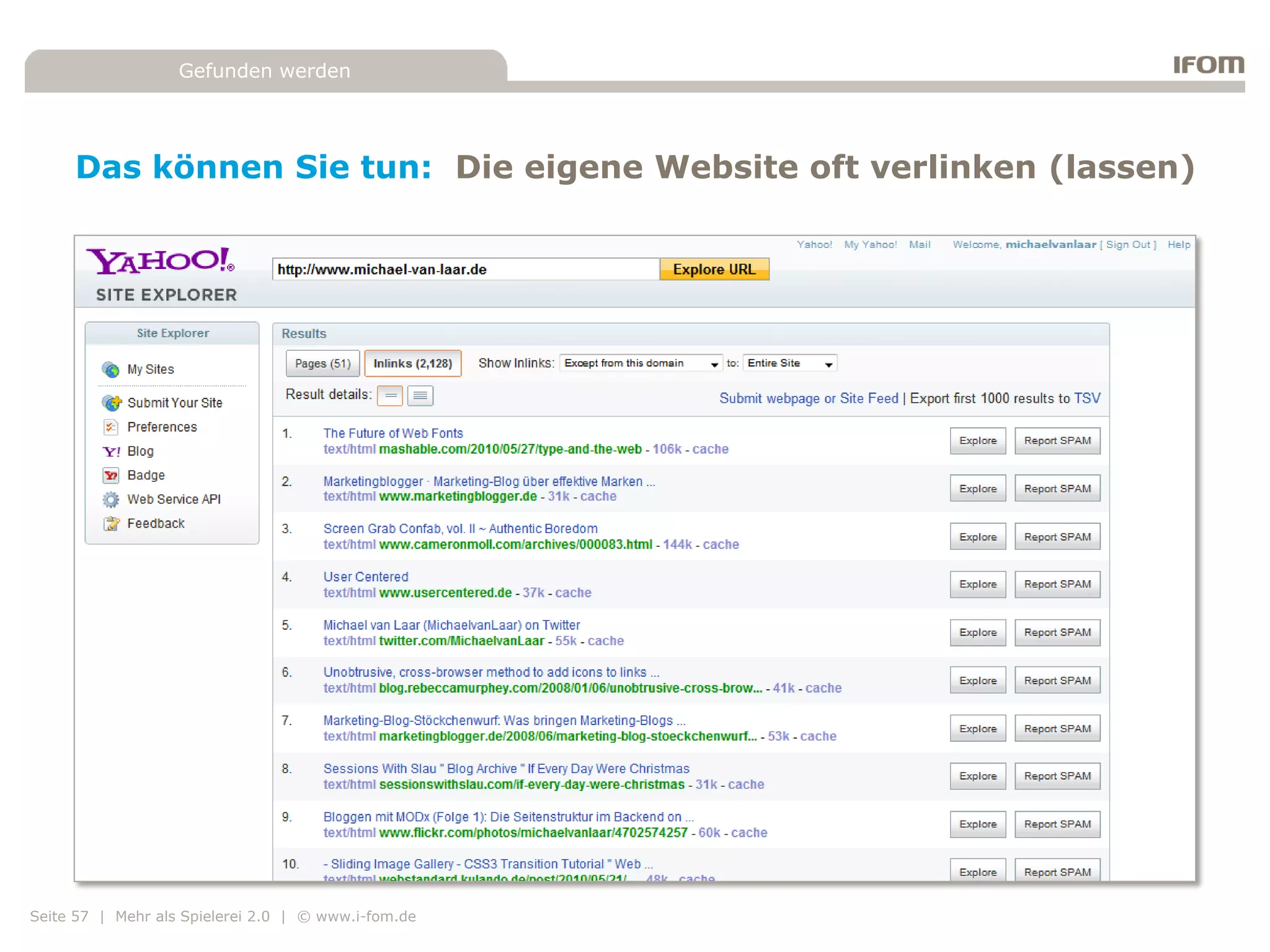Explore the Marketing-Blog-Stöckchenwurf result

point(978,729)
